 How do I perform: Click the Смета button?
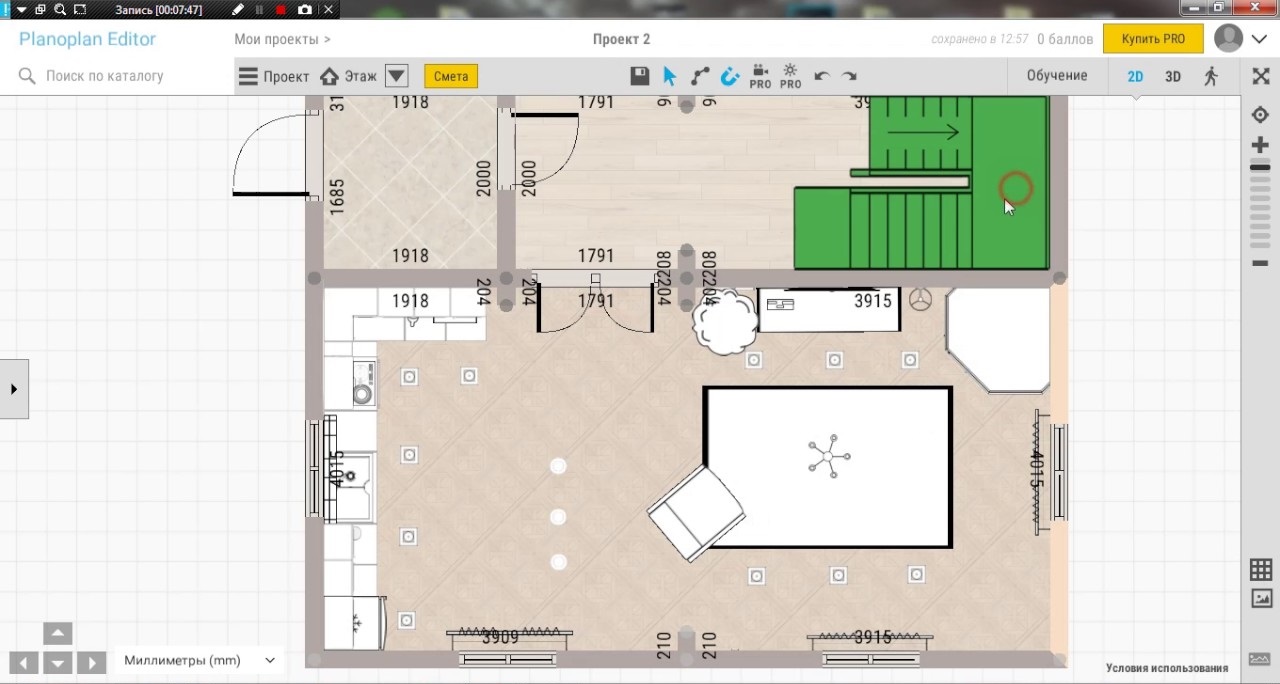click(x=451, y=76)
